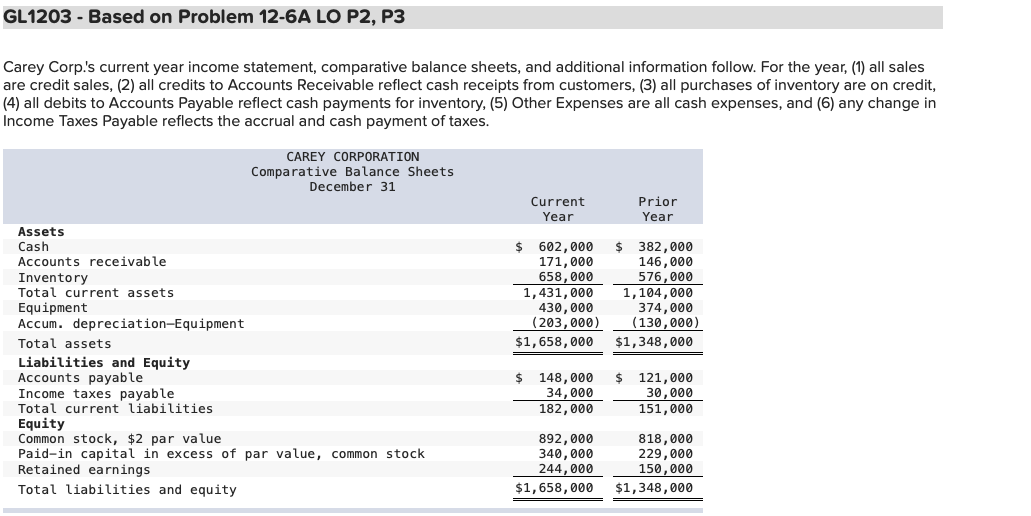Click equipment value 430,000

pyautogui.click(x=565, y=308)
